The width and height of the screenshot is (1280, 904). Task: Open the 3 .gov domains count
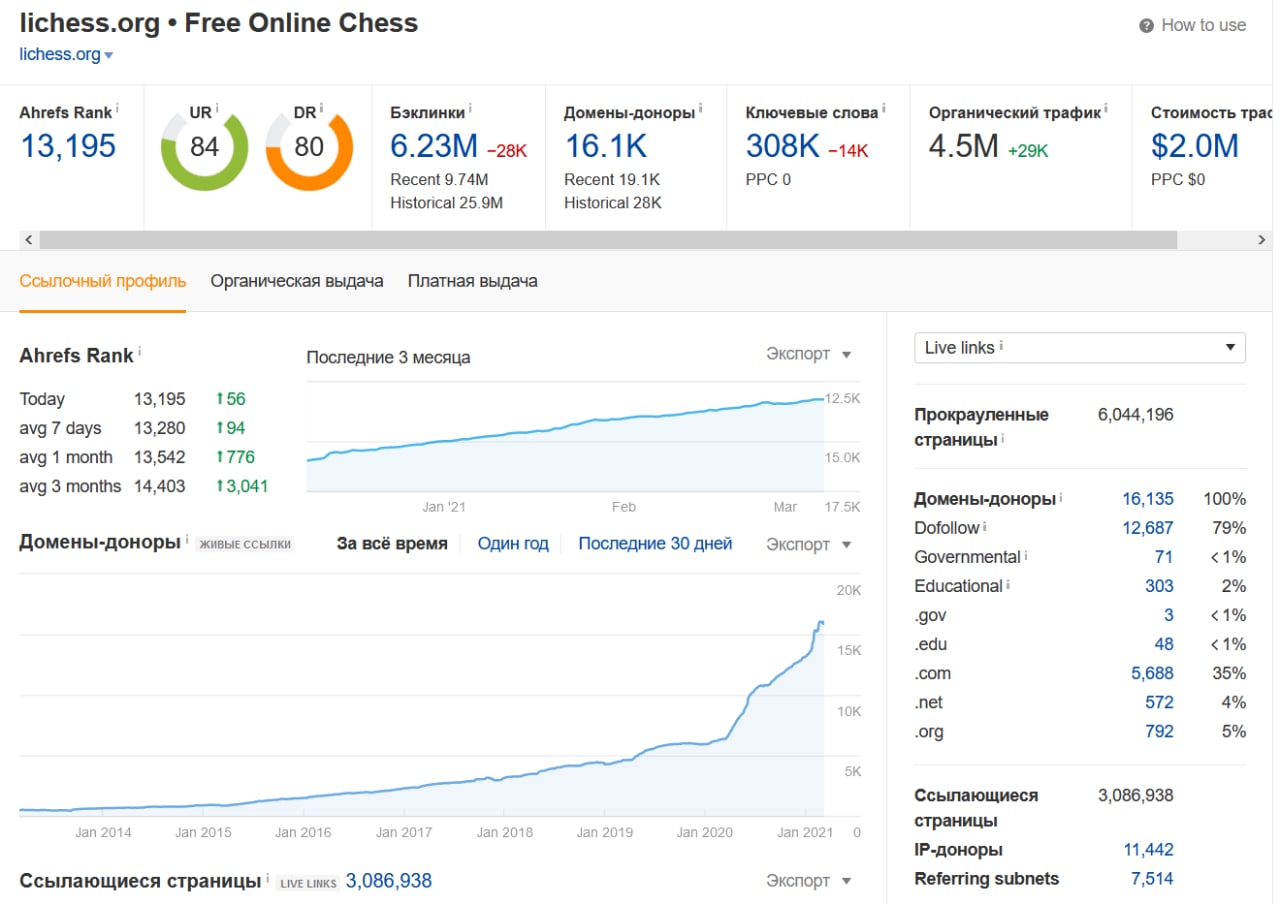coord(1169,615)
